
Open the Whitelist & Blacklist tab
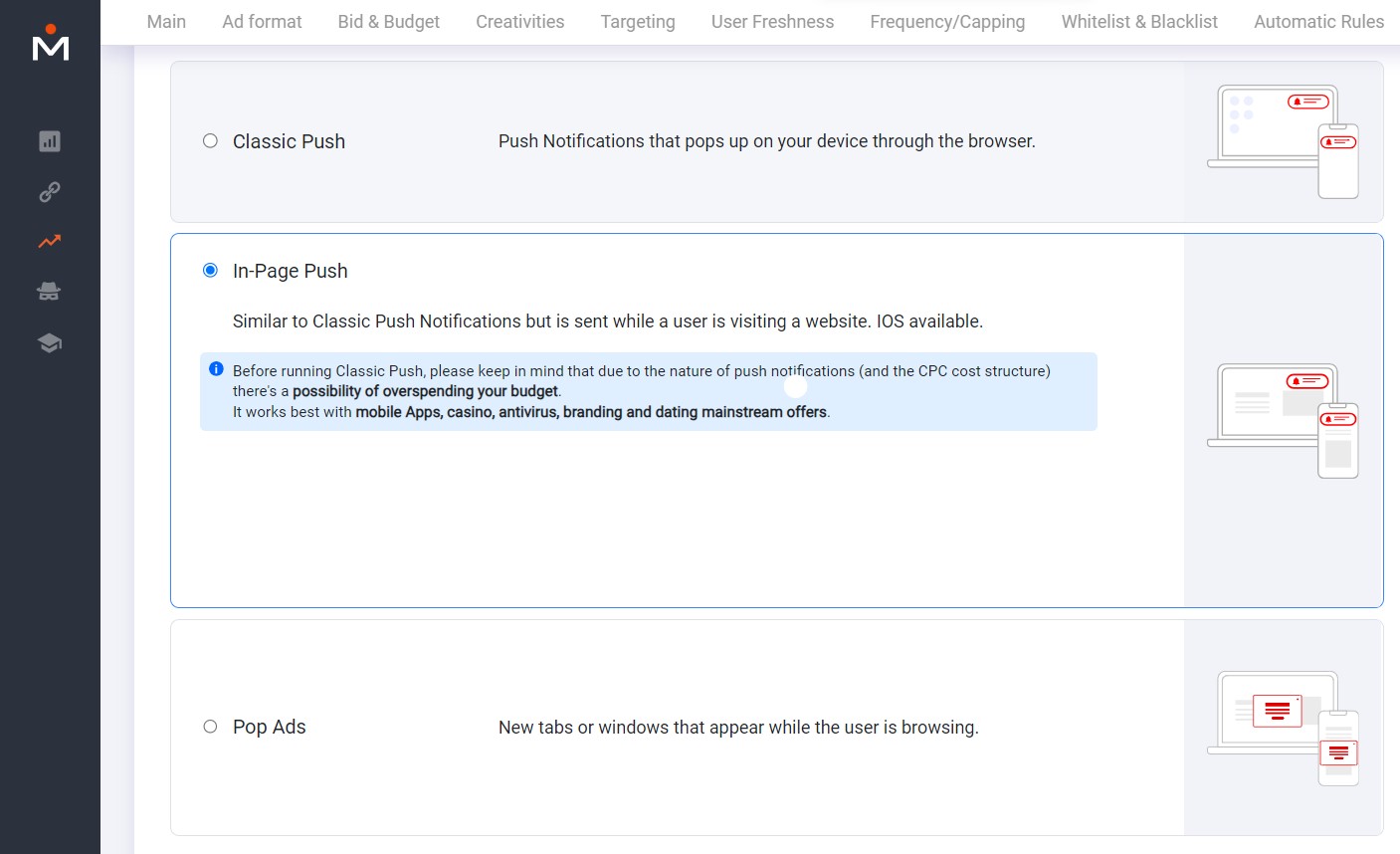(x=1139, y=21)
